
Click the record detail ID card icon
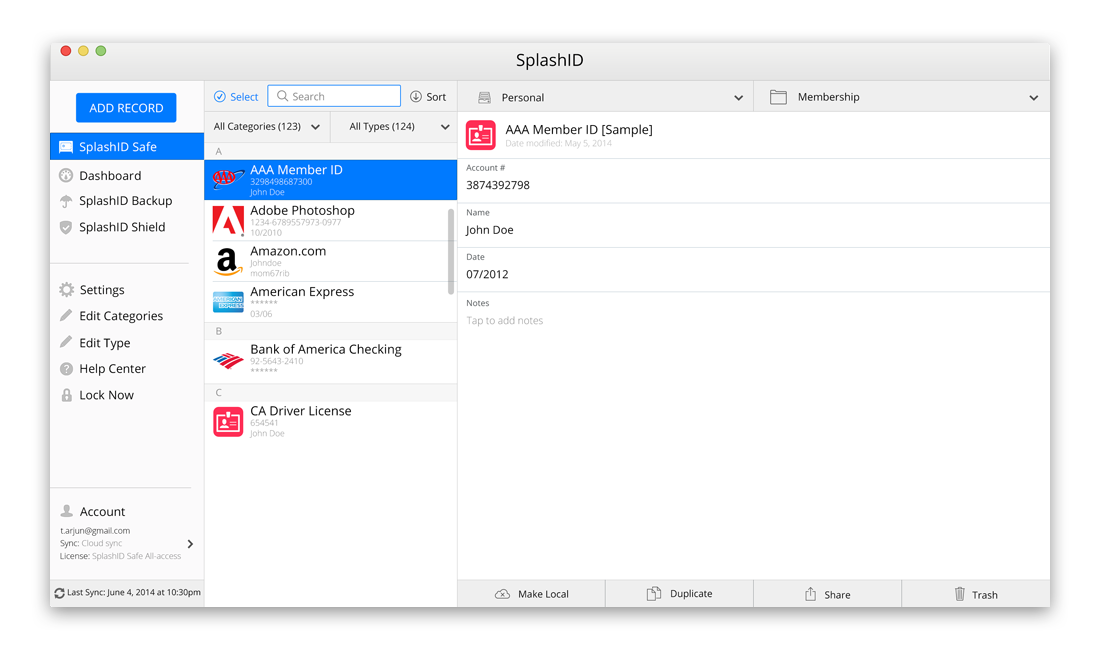click(x=481, y=135)
